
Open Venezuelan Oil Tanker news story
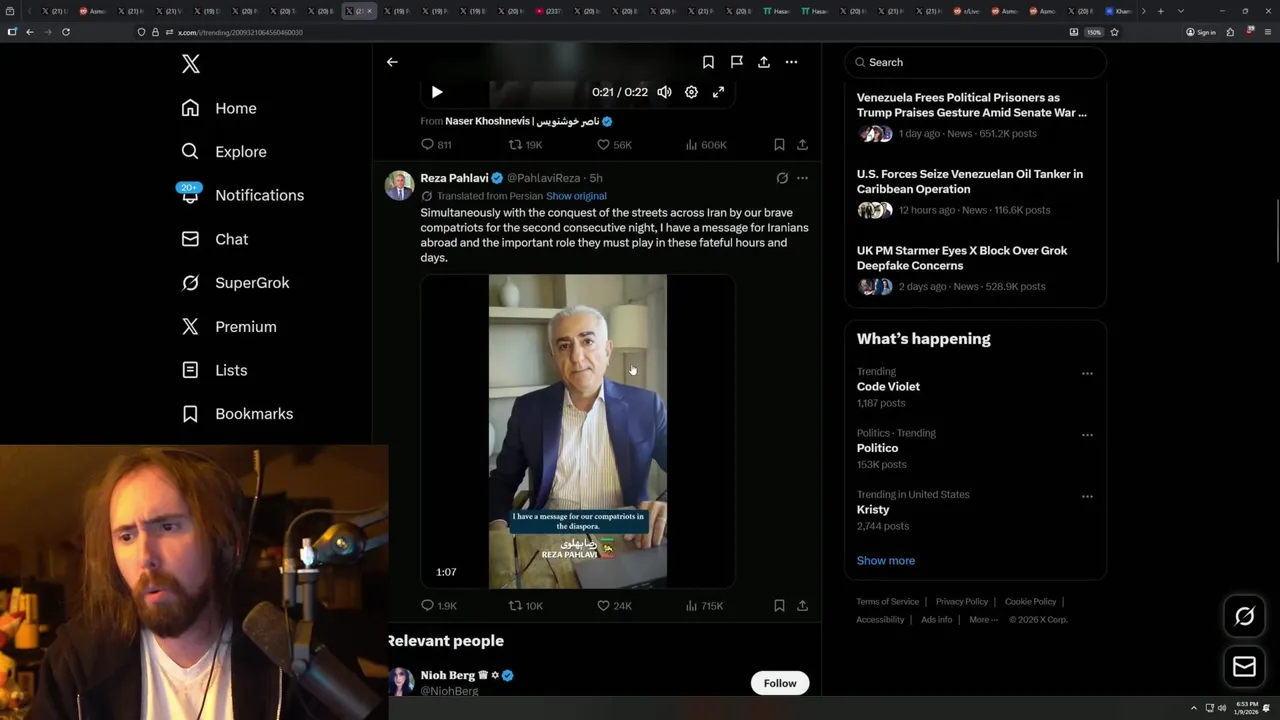pos(975,191)
